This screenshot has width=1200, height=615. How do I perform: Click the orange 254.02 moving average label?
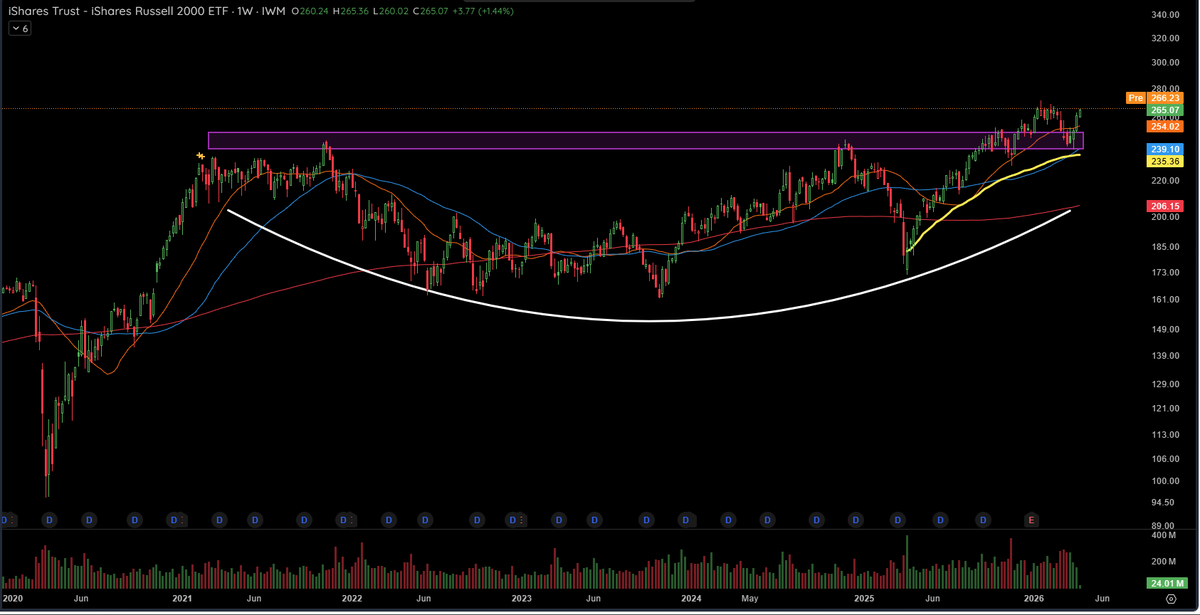[1166, 126]
